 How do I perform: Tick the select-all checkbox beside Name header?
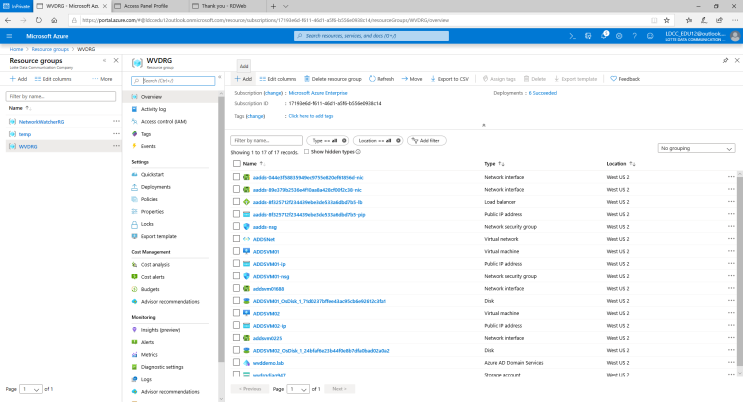pos(237,163)
